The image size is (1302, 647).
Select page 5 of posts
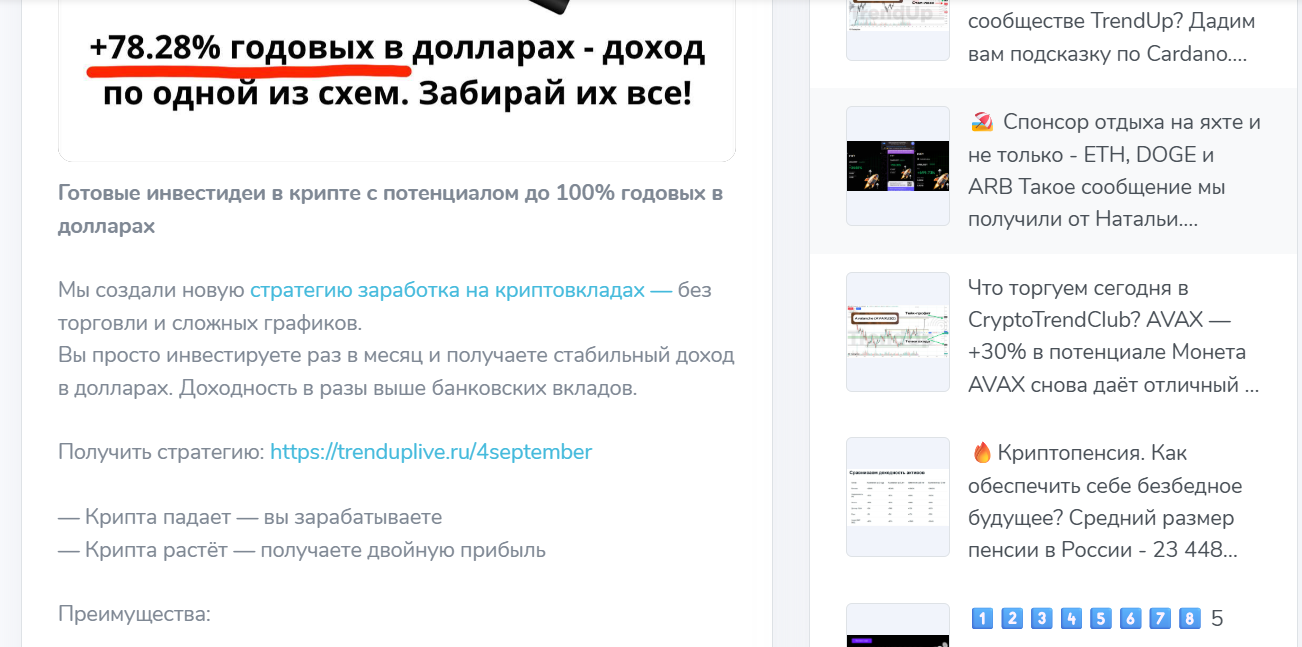[1099, 618]
